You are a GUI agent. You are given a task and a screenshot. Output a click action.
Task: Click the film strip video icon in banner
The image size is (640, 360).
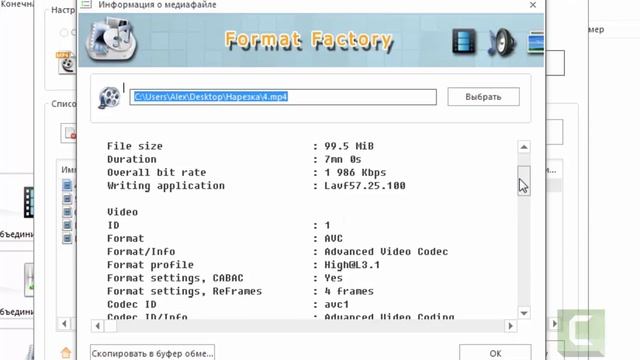[464, 41]
